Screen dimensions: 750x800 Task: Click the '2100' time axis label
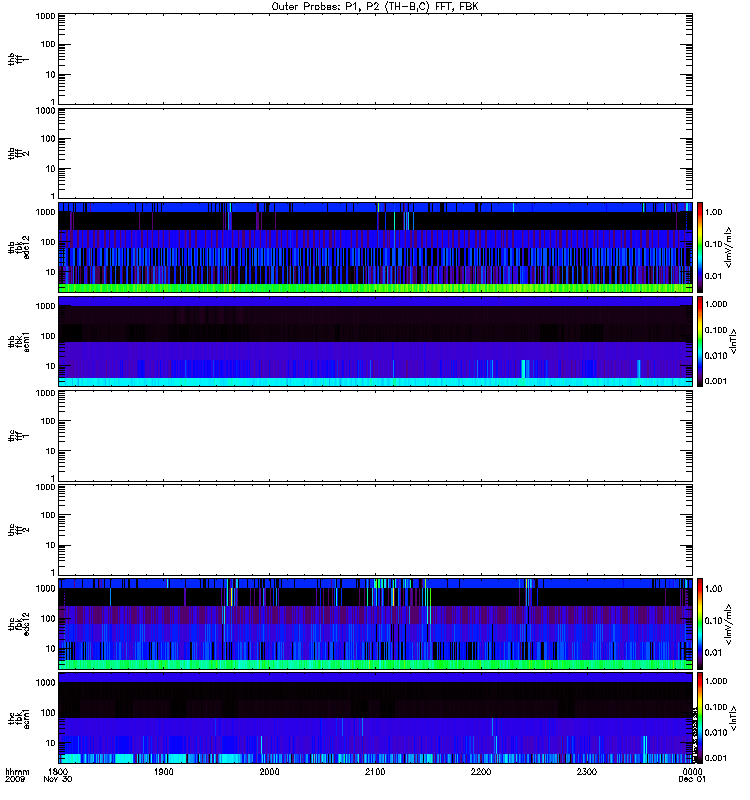pyautogui.click(x=375, y=772)
